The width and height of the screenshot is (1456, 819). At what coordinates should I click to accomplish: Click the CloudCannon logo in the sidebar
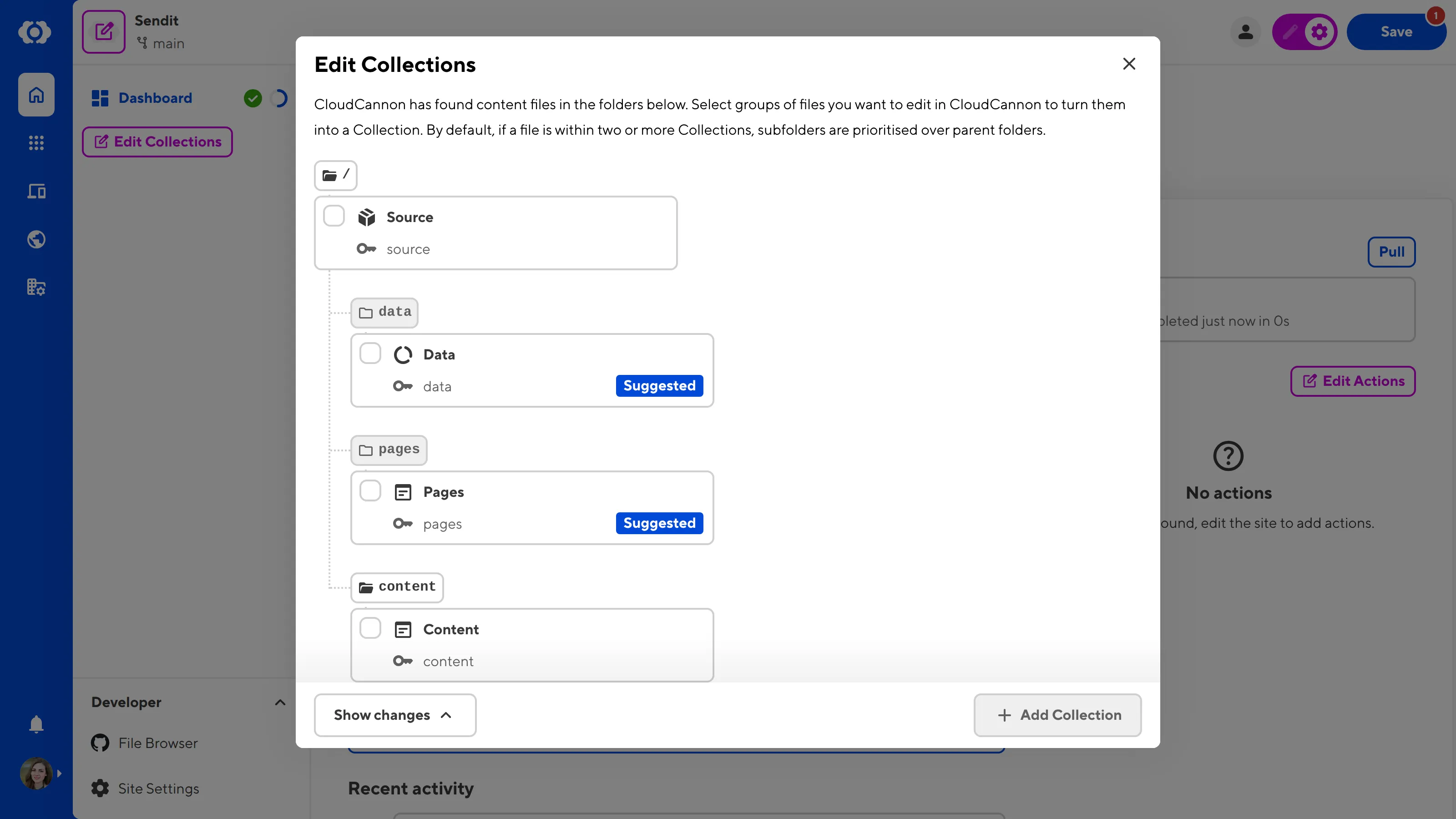coord(35,32)
